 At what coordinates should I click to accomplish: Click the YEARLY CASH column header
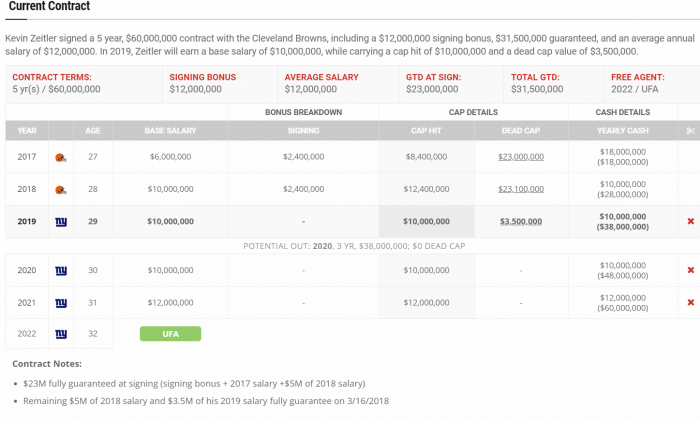point(622,131)
